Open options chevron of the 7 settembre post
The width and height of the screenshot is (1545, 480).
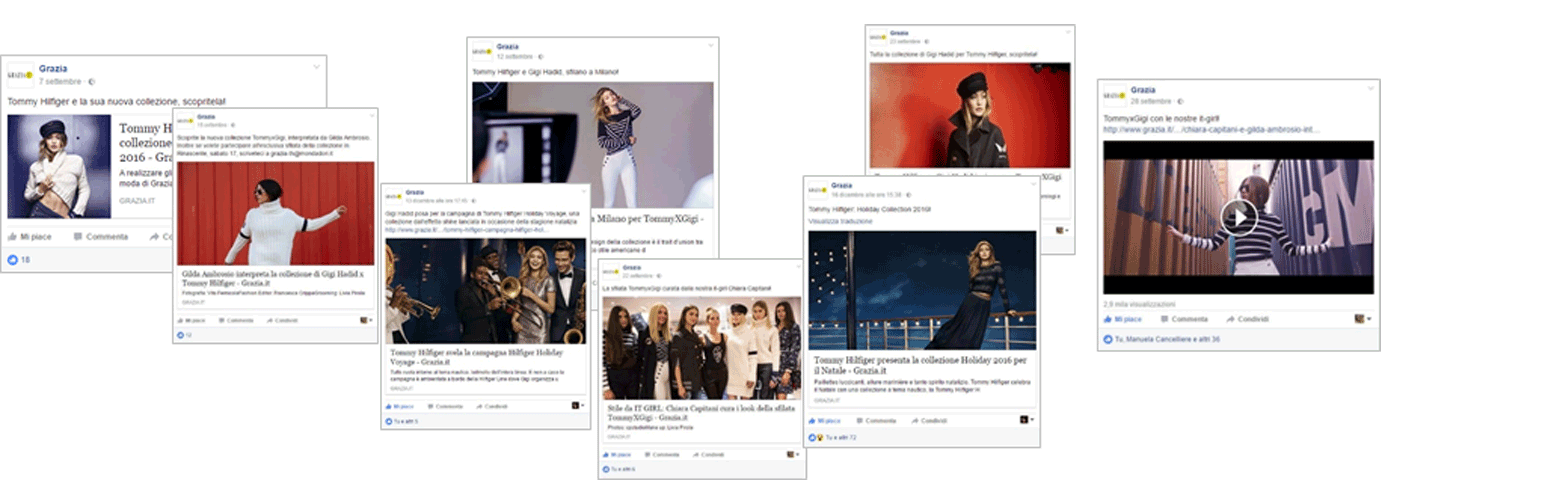[316, 67]
